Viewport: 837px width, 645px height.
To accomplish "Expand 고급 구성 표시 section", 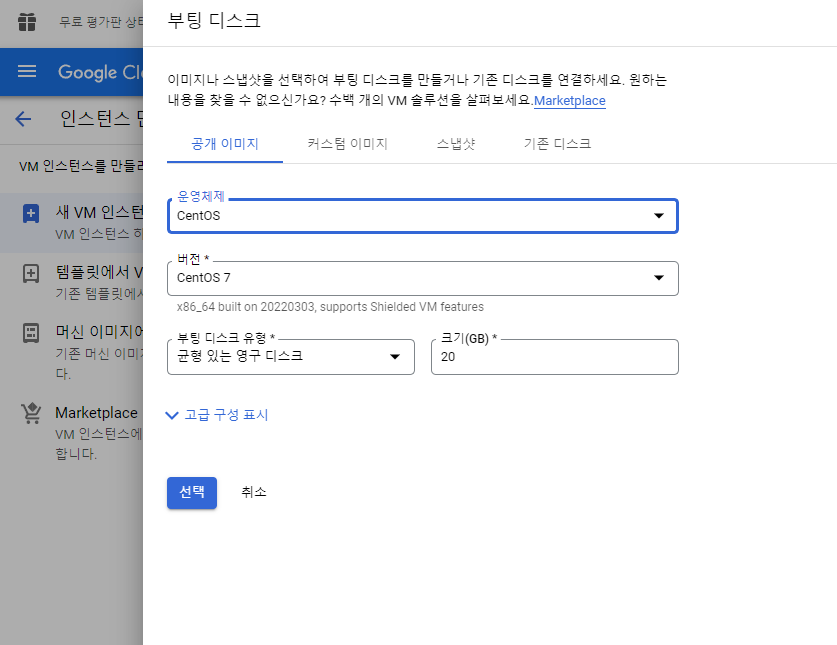I will 217,415.
